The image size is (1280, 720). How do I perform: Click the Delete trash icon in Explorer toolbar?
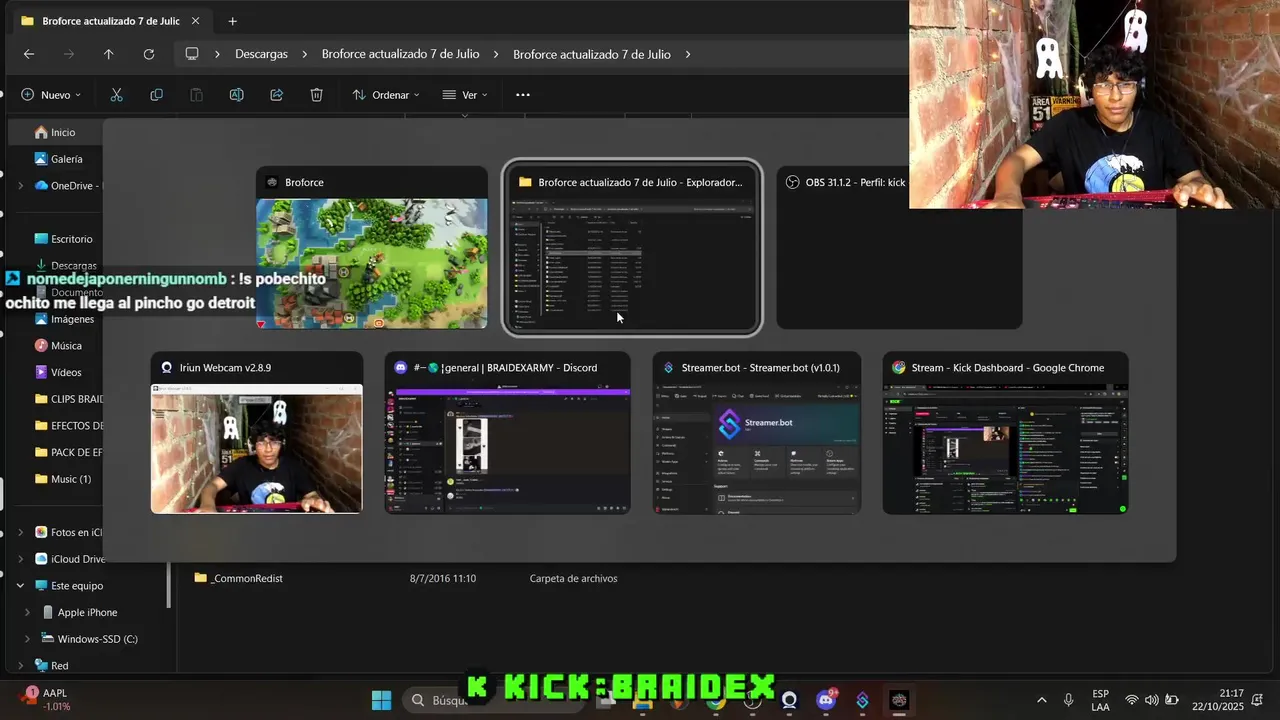click(316, 95)
